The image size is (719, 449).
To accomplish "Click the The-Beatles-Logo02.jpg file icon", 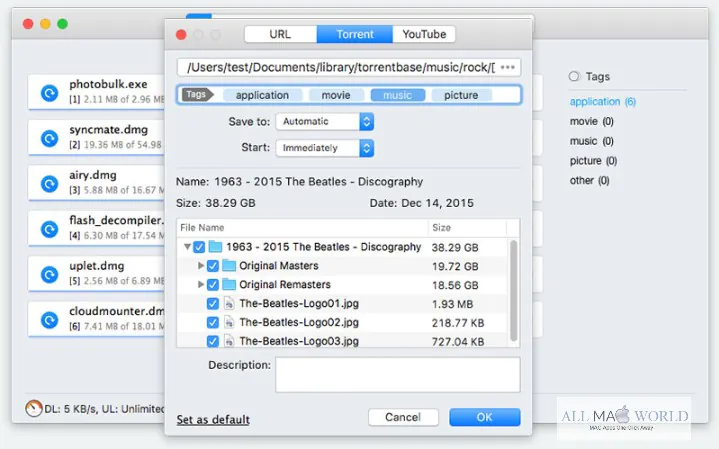I will click(229, 322).
